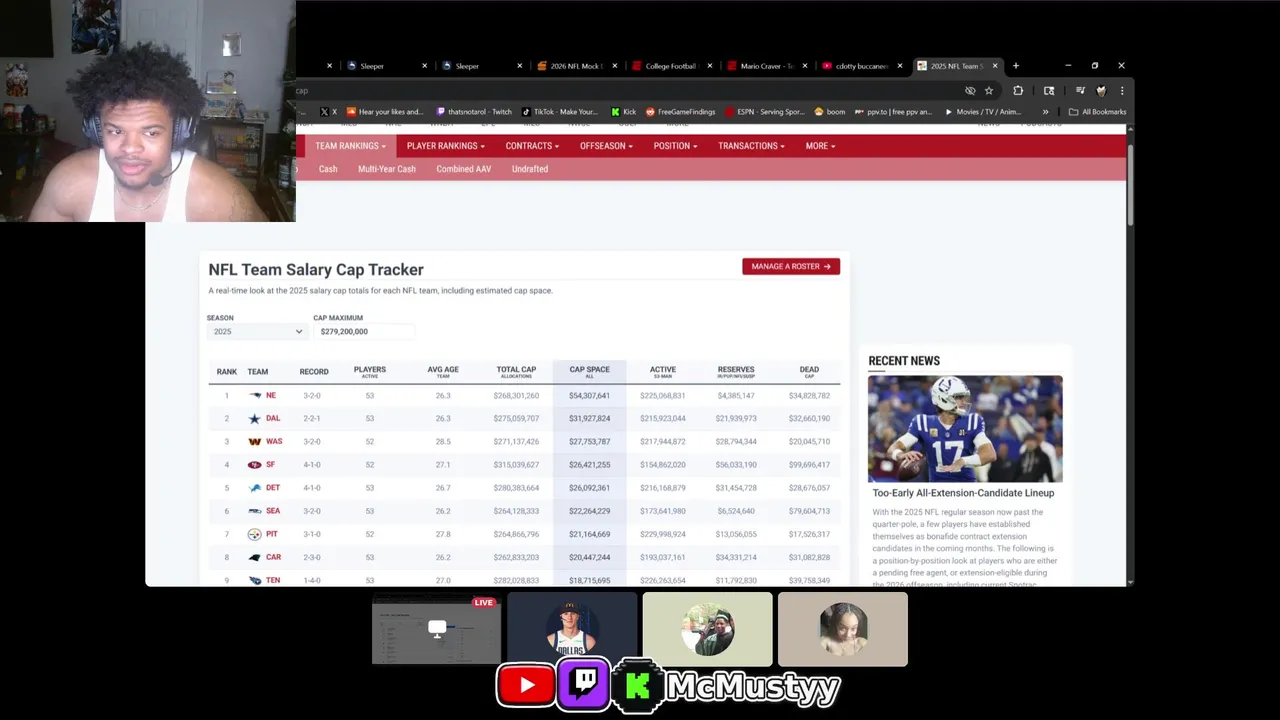The image size is (1280, 720).
Task: Click the Commanders logo in the WAS row
Action: [254, 442]
